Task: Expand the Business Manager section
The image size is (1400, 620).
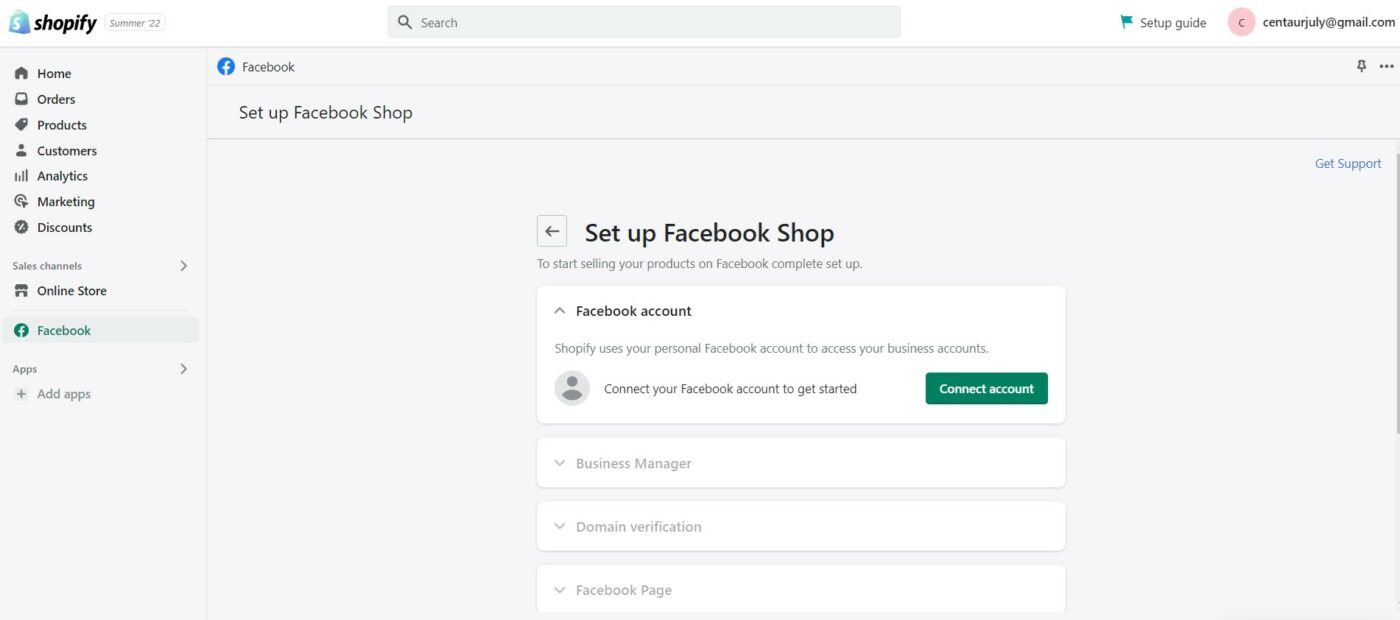Action: pyautogui.click(x=560, y=464)
